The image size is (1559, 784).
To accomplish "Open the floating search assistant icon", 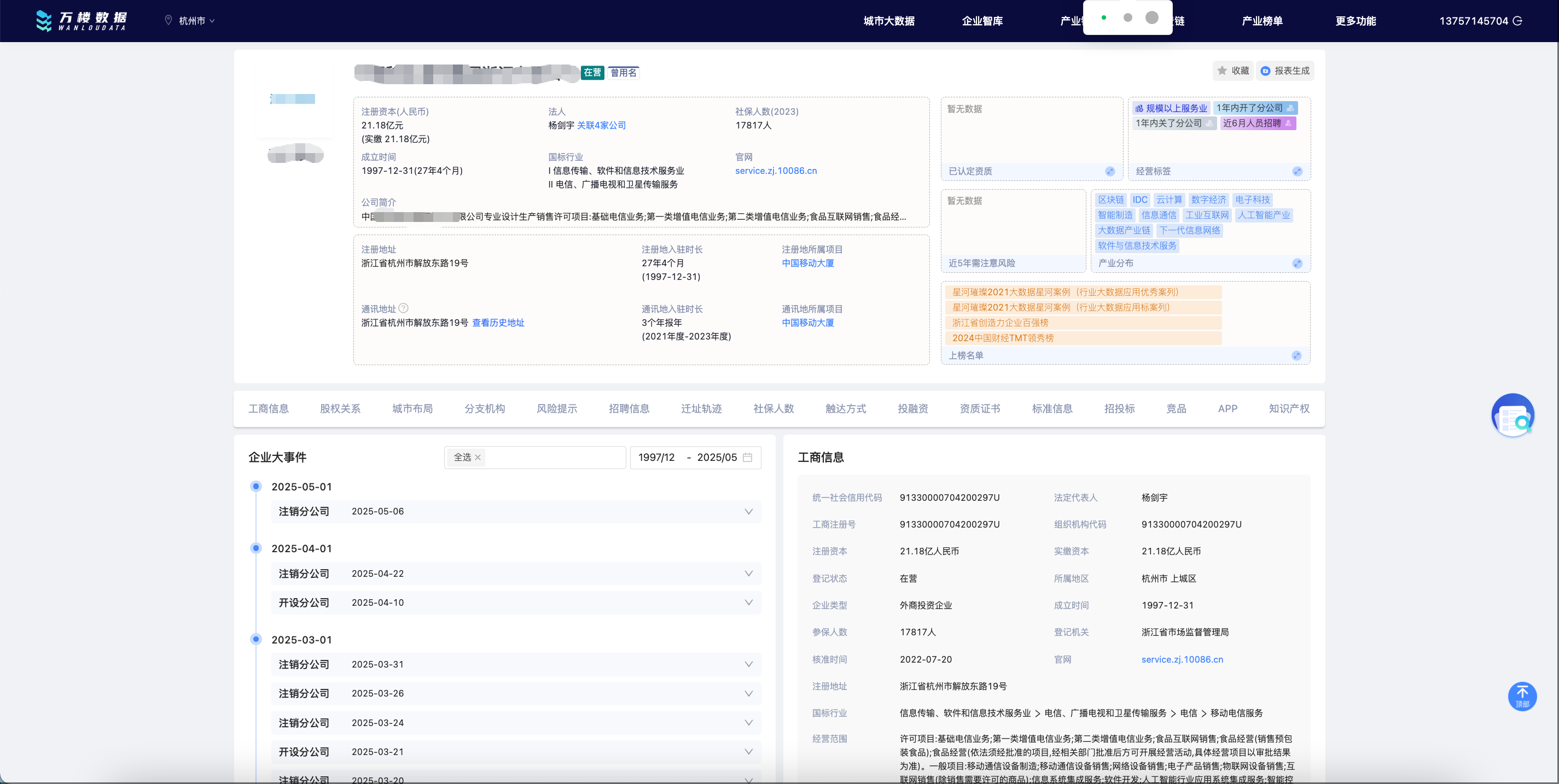I will tap(1512, 416).
